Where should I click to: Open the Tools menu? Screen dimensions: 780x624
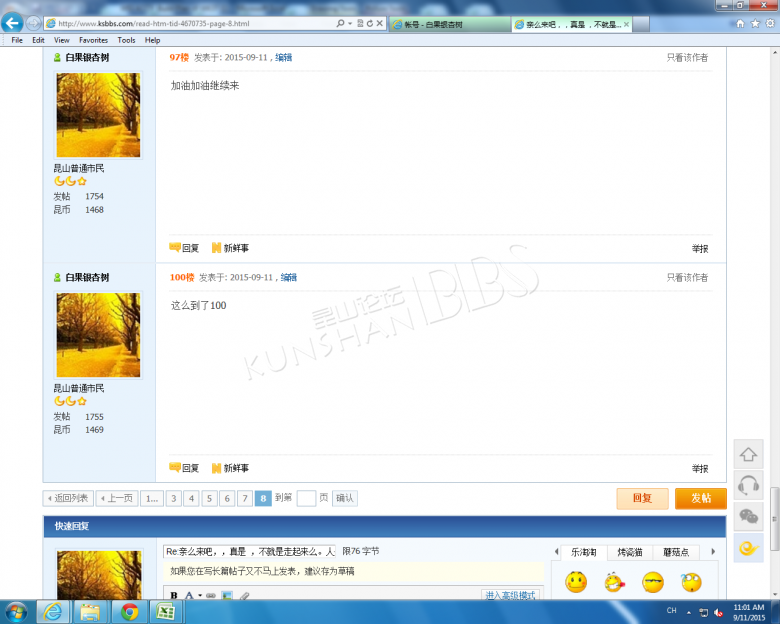pyautogui.click(x=126, y=40)
